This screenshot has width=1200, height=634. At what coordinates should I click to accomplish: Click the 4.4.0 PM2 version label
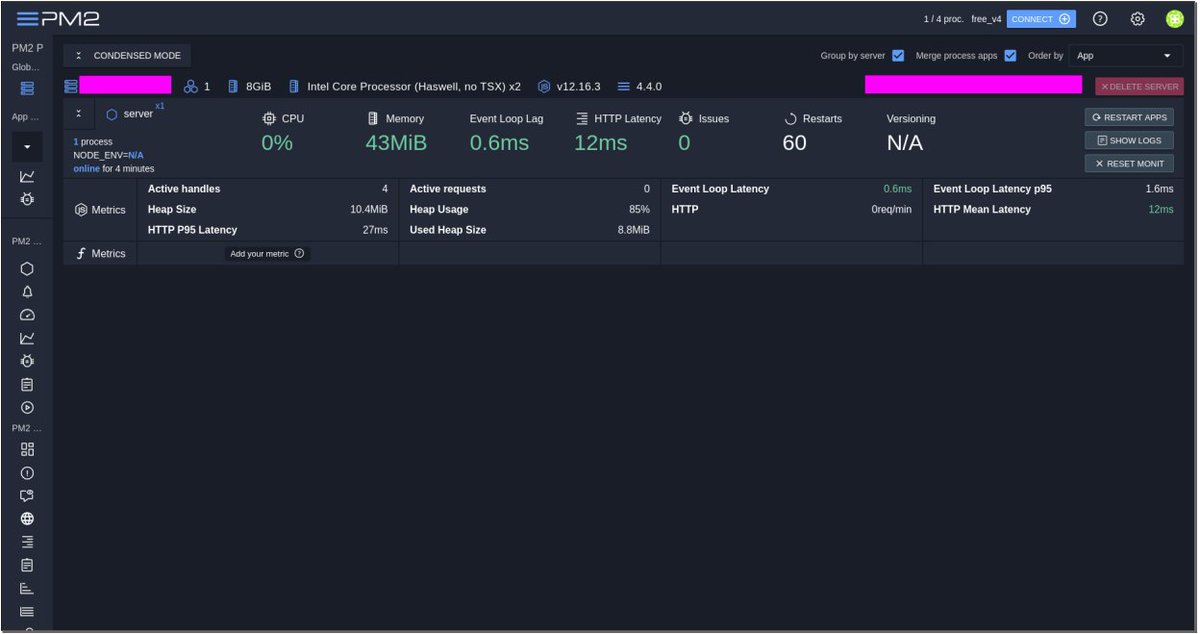point(648,87)
